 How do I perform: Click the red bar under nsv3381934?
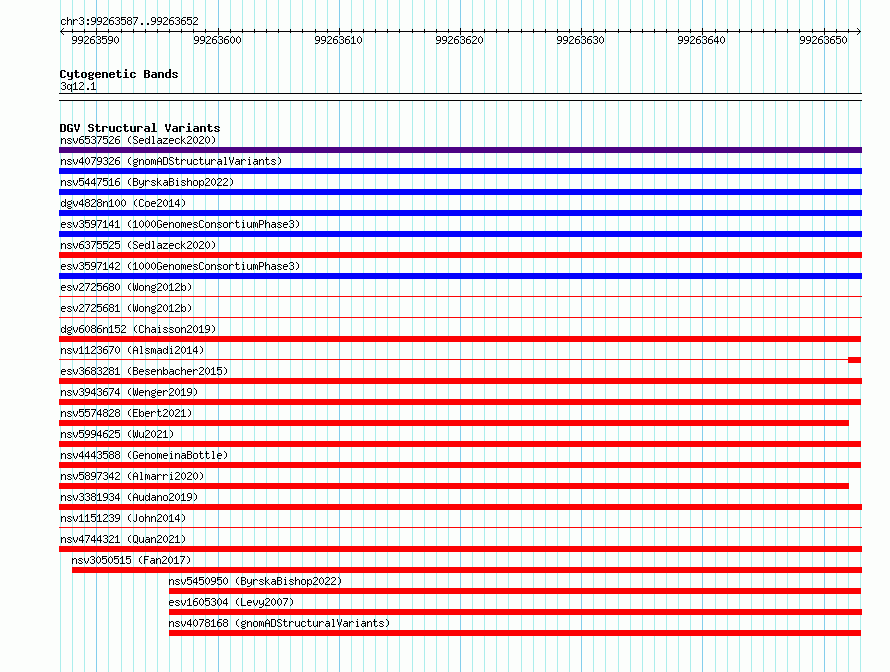[x=460, y=507]
